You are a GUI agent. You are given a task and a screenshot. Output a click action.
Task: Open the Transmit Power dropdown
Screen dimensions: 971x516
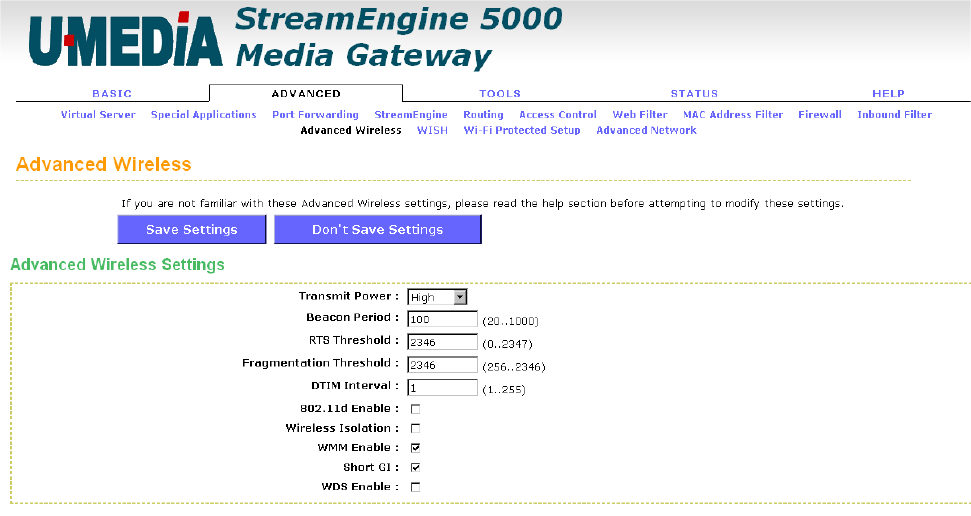click(x=437, y=297)
